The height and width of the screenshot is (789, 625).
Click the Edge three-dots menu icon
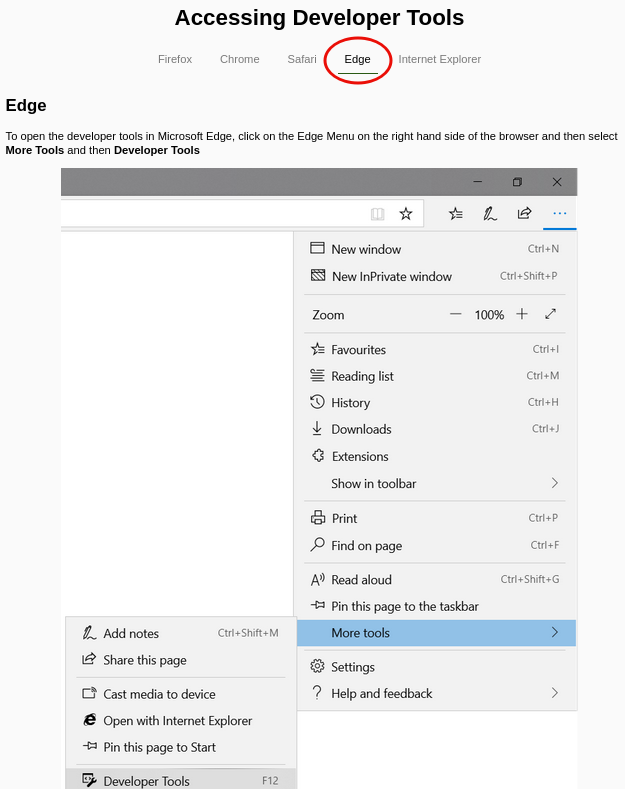point(559,213)
